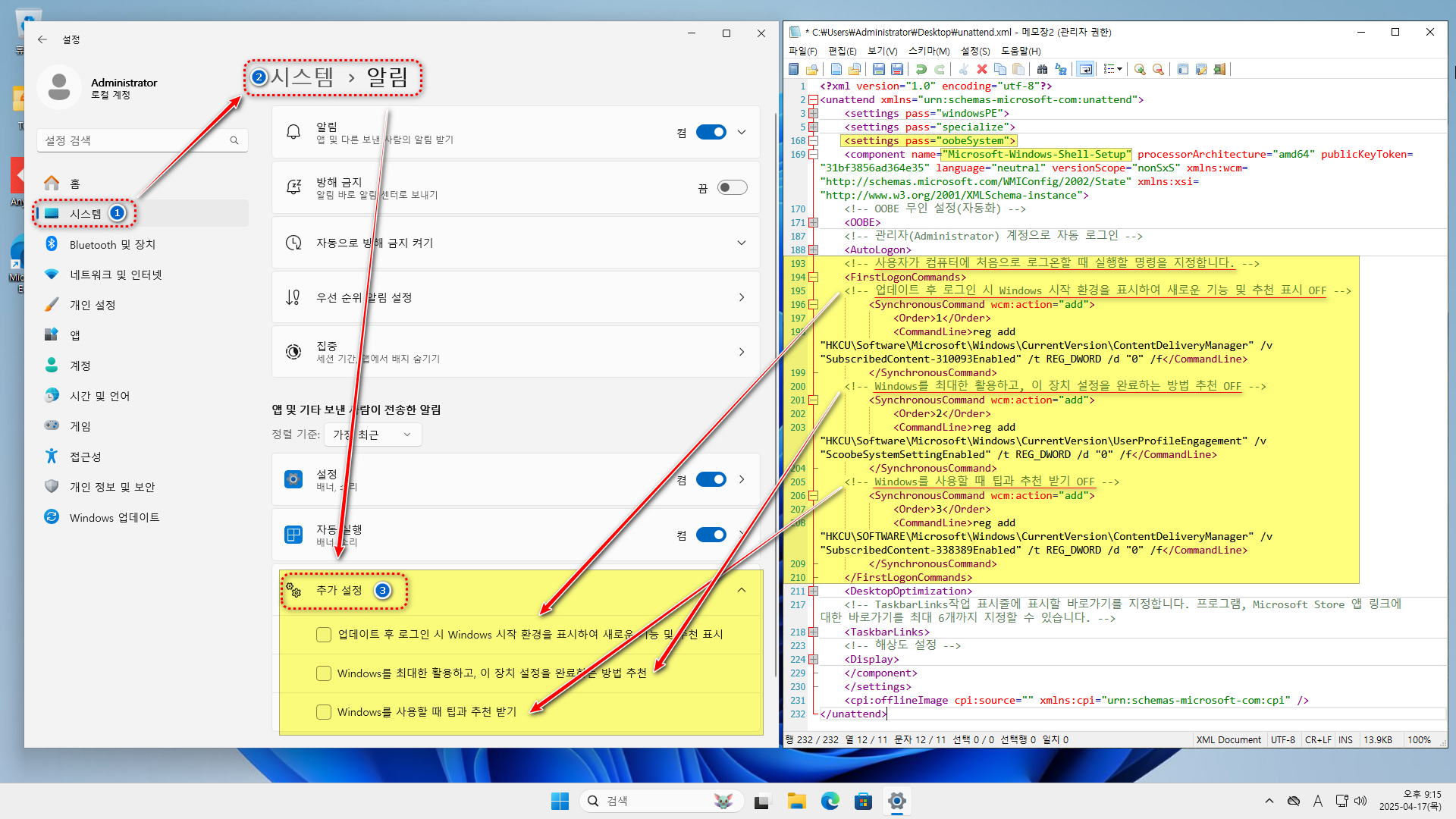The width and height of the screenshot is (1456, 819).
Task: Expand 자동으로 방해 금지 켜기 section
Action: point(741,243)
